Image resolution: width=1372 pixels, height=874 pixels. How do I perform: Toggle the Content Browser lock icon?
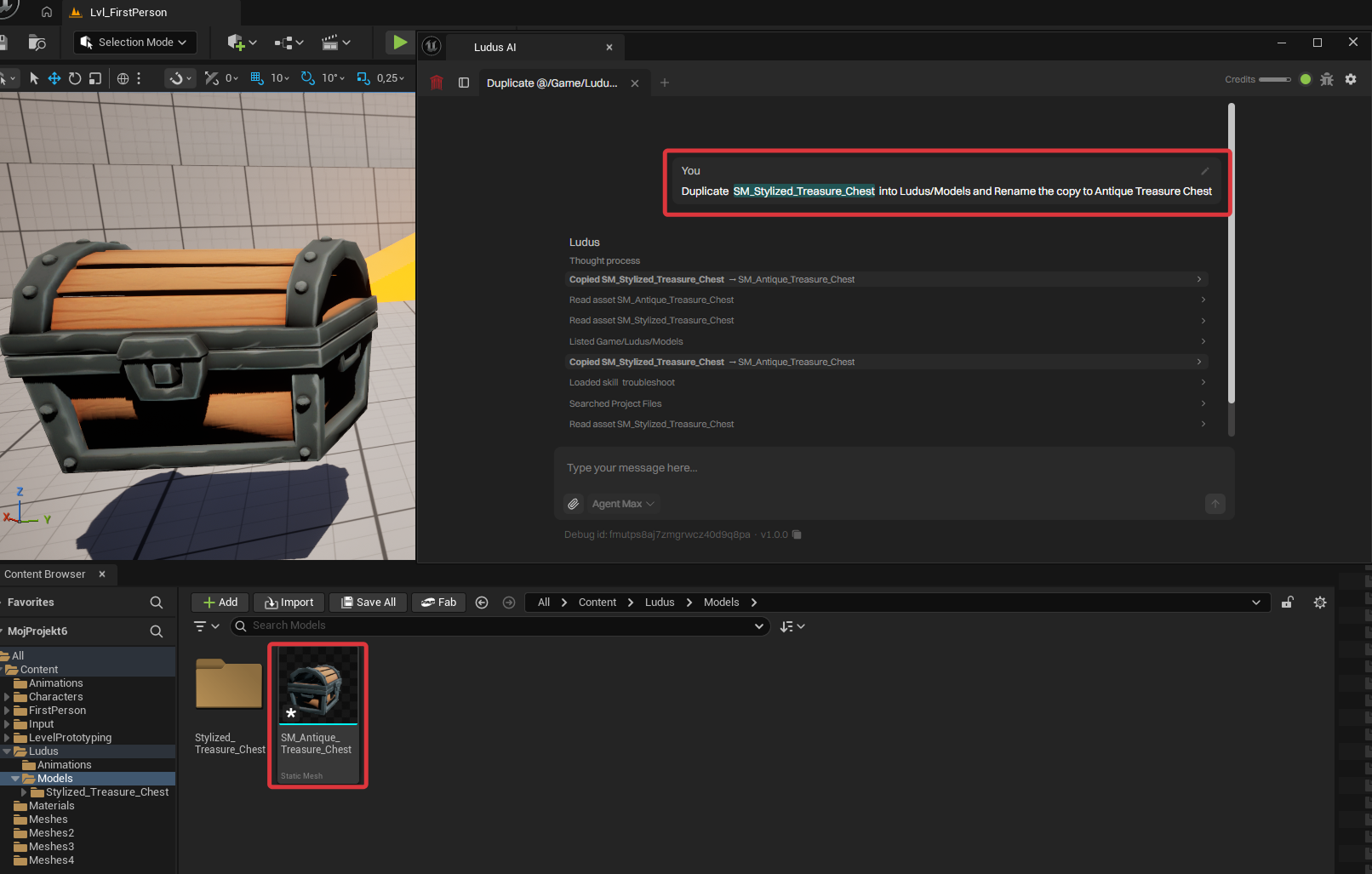pyautogui.click(x=1288, y=603)
